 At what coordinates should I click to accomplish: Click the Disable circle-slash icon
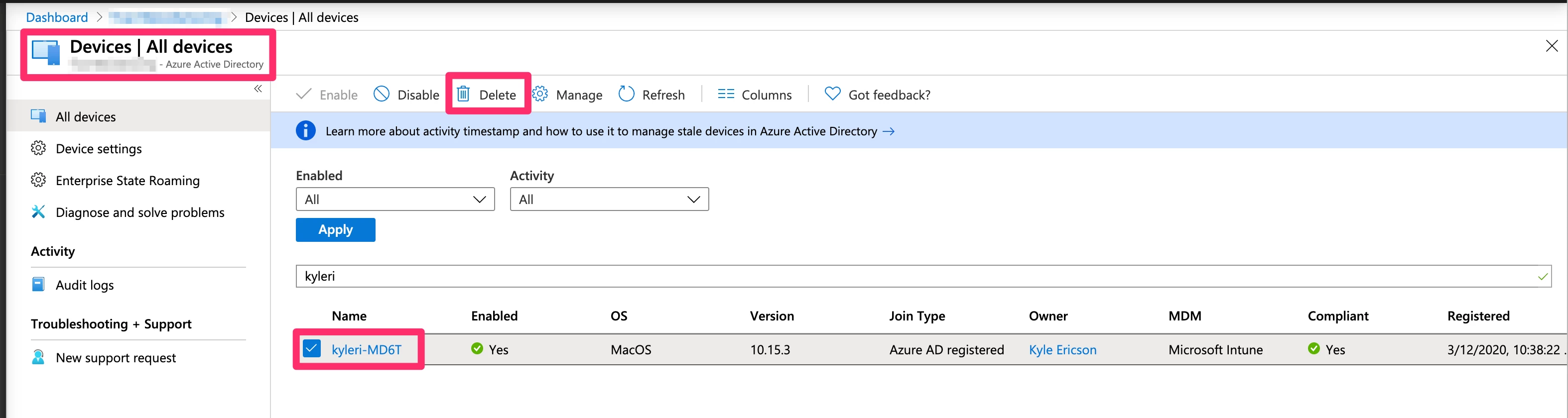coord(382,94)
